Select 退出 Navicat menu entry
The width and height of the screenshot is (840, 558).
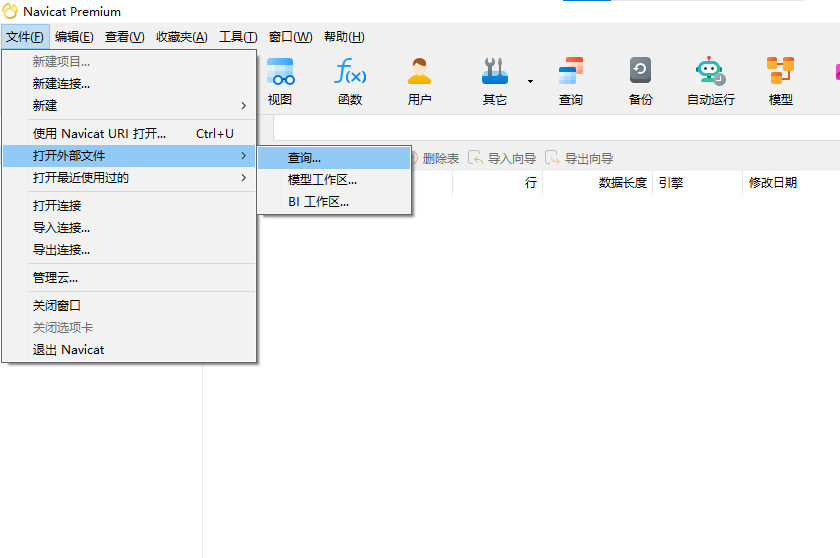[129, 350]
